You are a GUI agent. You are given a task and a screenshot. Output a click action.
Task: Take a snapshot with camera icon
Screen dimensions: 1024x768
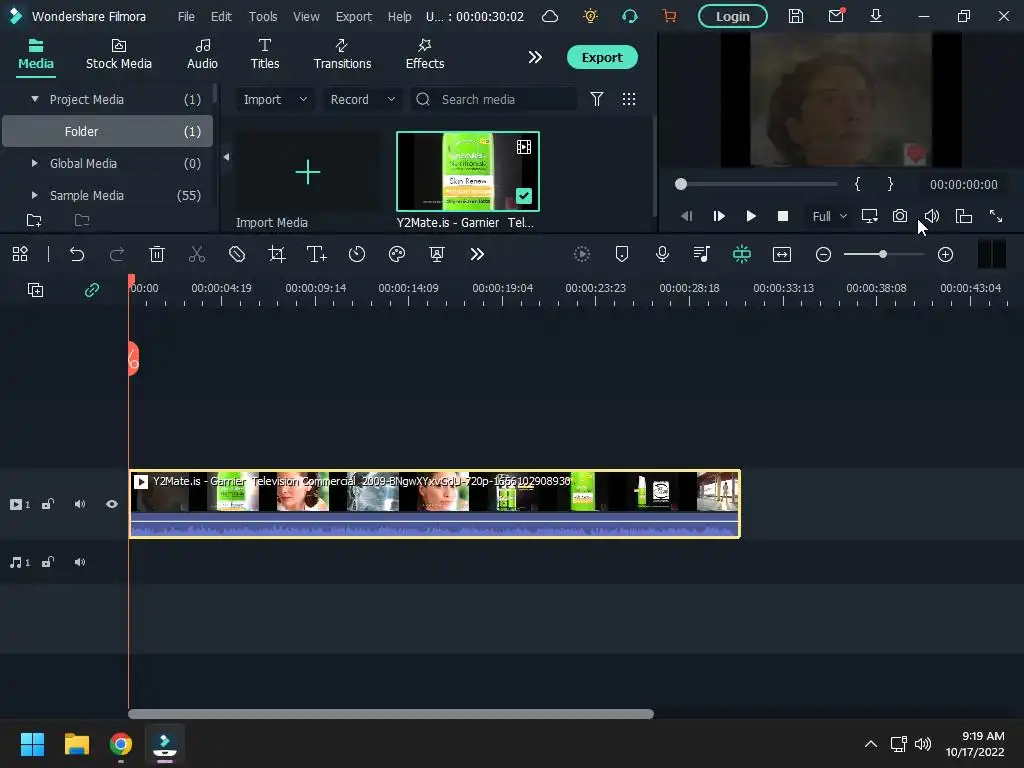pyautogui.click(x=900, y=216)
